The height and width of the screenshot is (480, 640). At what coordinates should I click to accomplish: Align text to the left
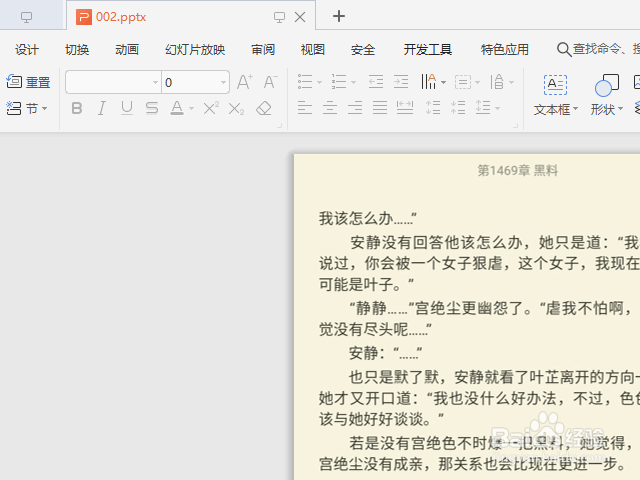305,108
